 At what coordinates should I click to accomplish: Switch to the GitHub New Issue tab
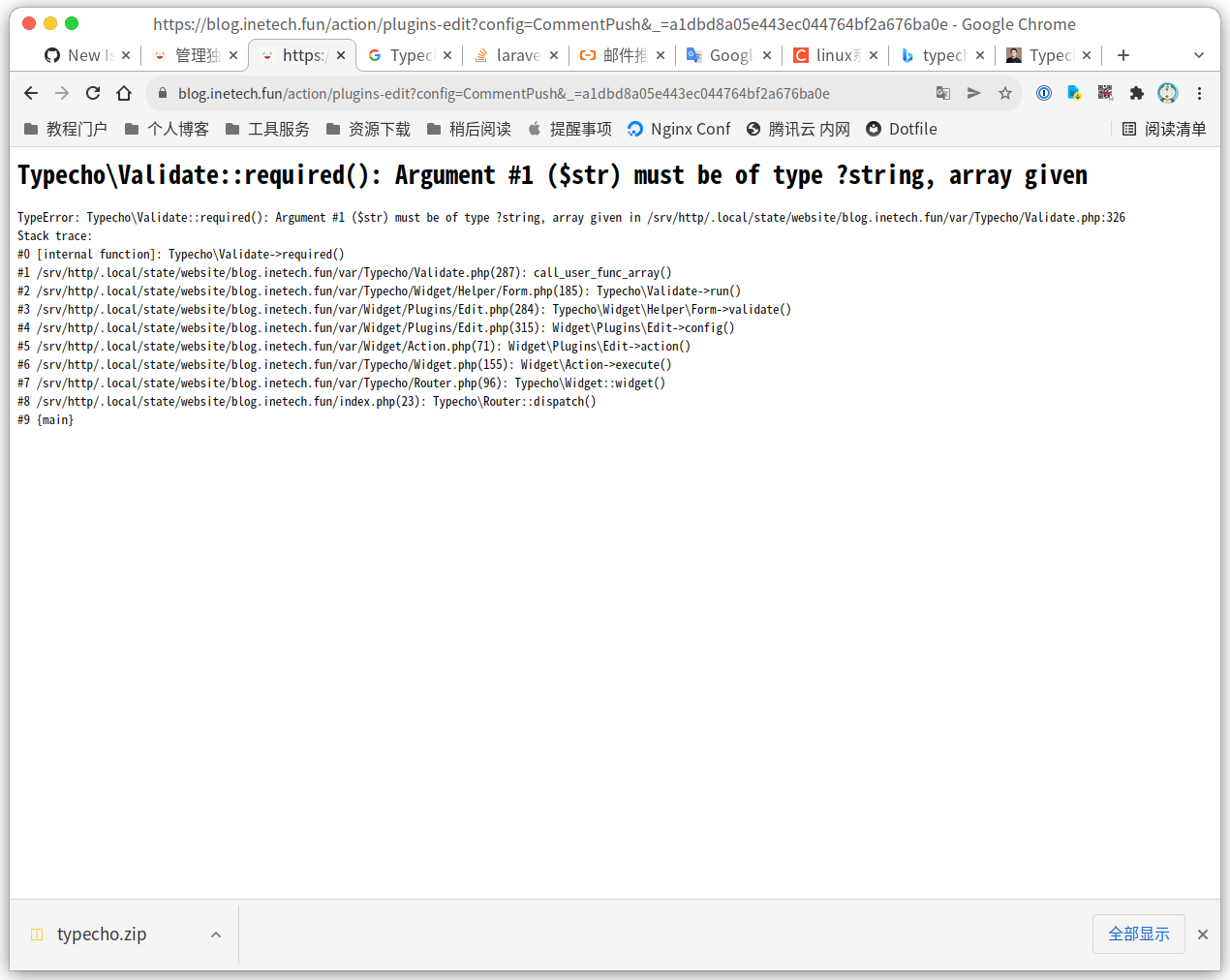[x=79, y=55]
